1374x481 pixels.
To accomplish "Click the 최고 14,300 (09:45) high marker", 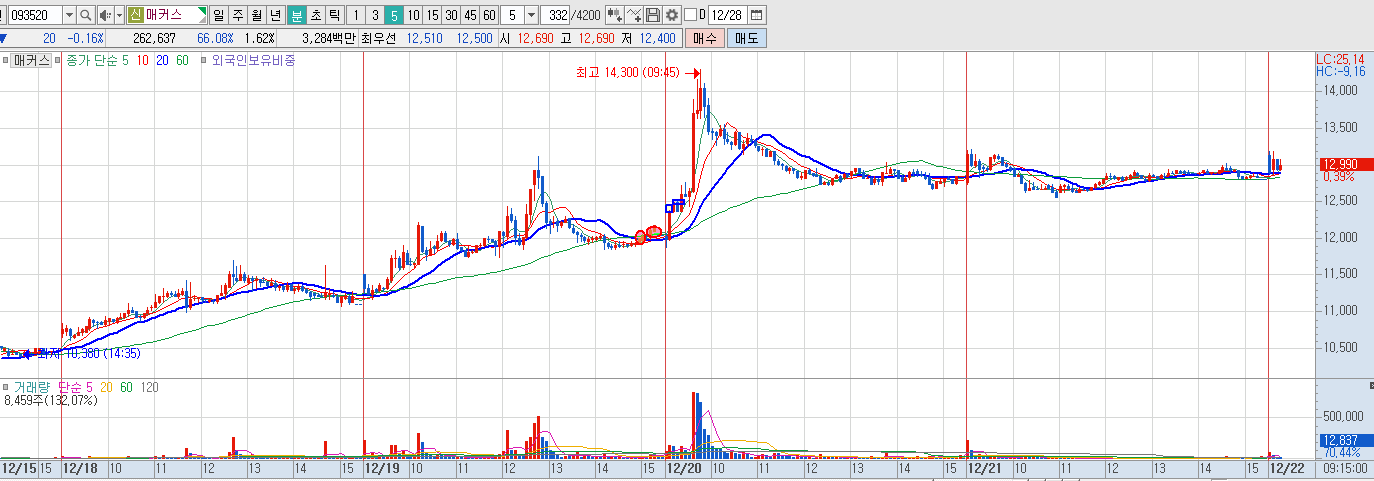I will tap(627, 73).
